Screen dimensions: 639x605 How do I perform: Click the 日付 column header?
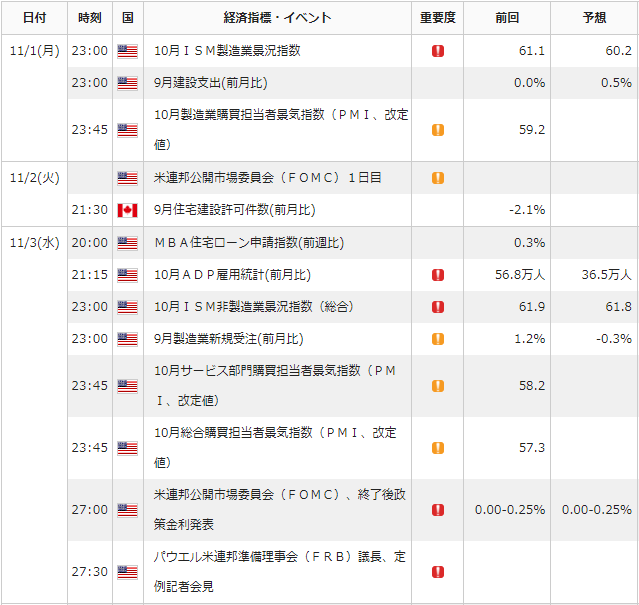(x=35, y=18)
